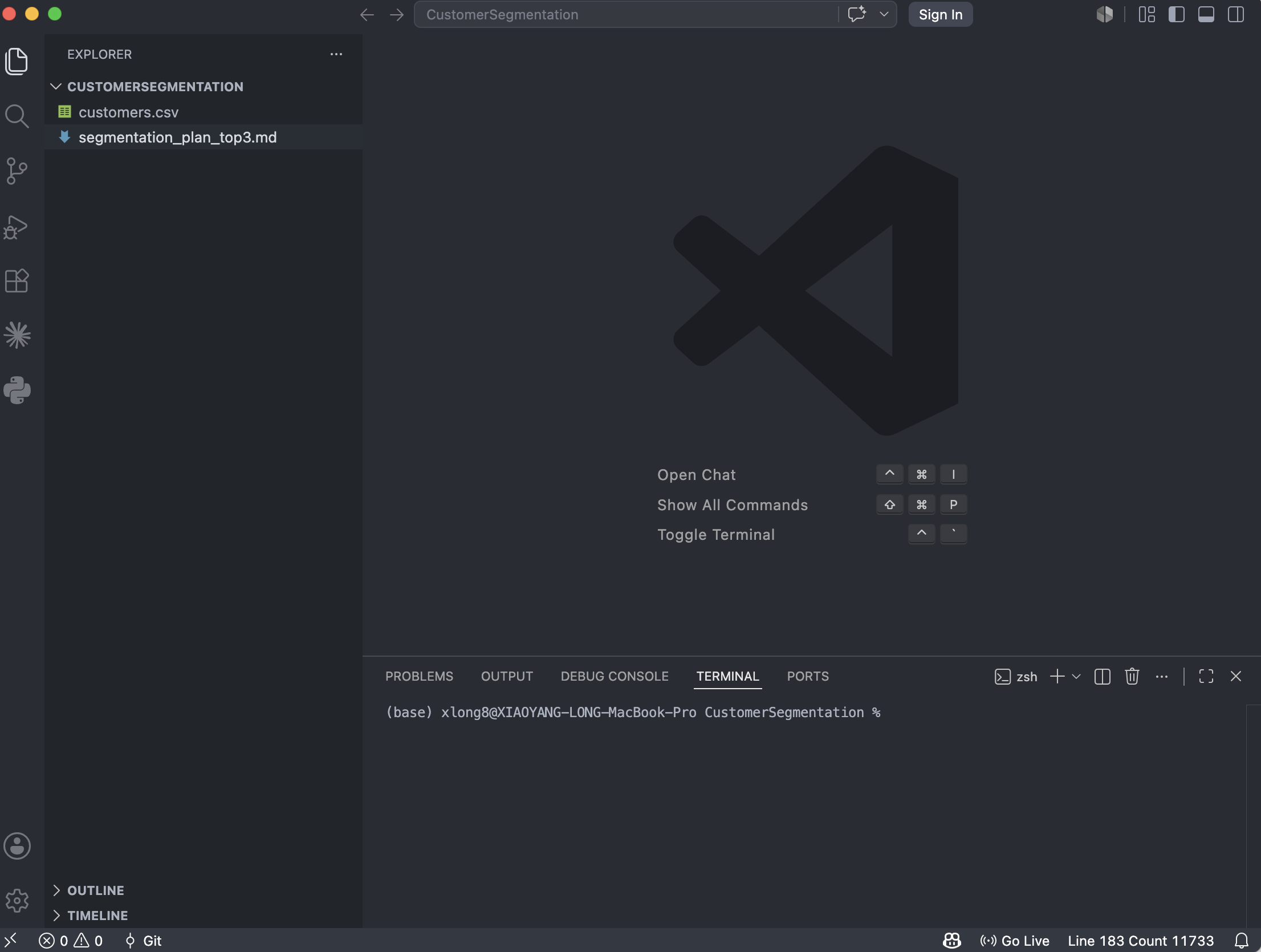Kill terminal with trash icon
The width and height of the screenshot is (1261, 952).
[1132, 677]
